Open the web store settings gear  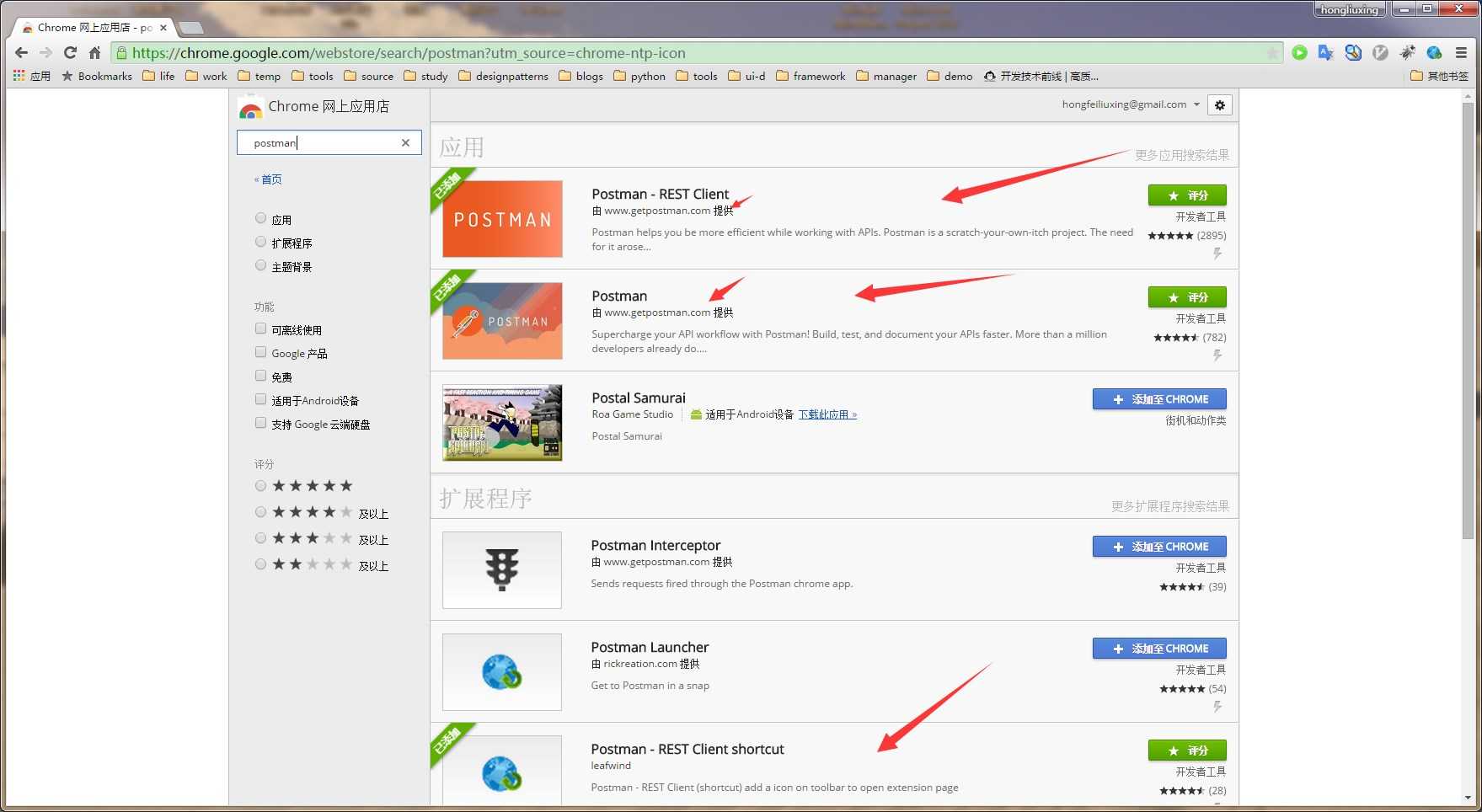(x=1220, y=105)
